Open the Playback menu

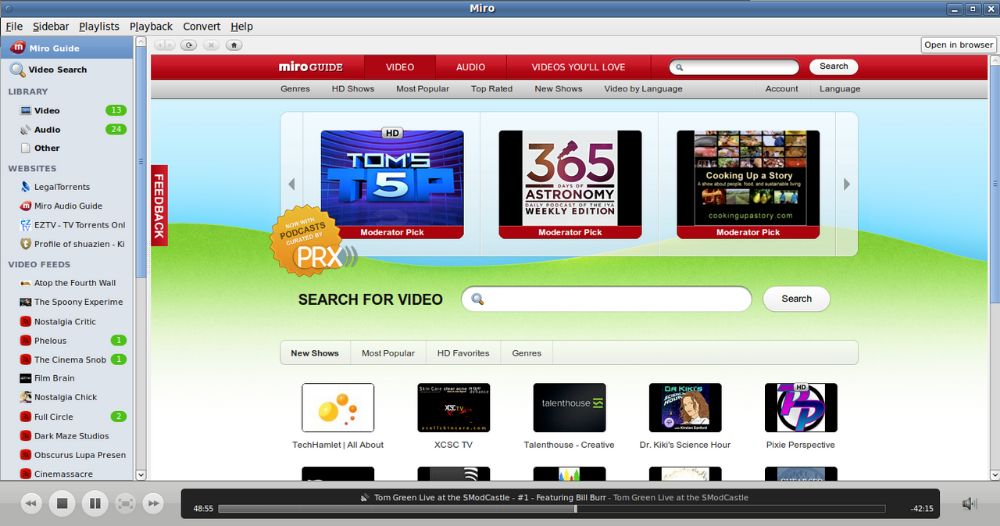point(151,26)
